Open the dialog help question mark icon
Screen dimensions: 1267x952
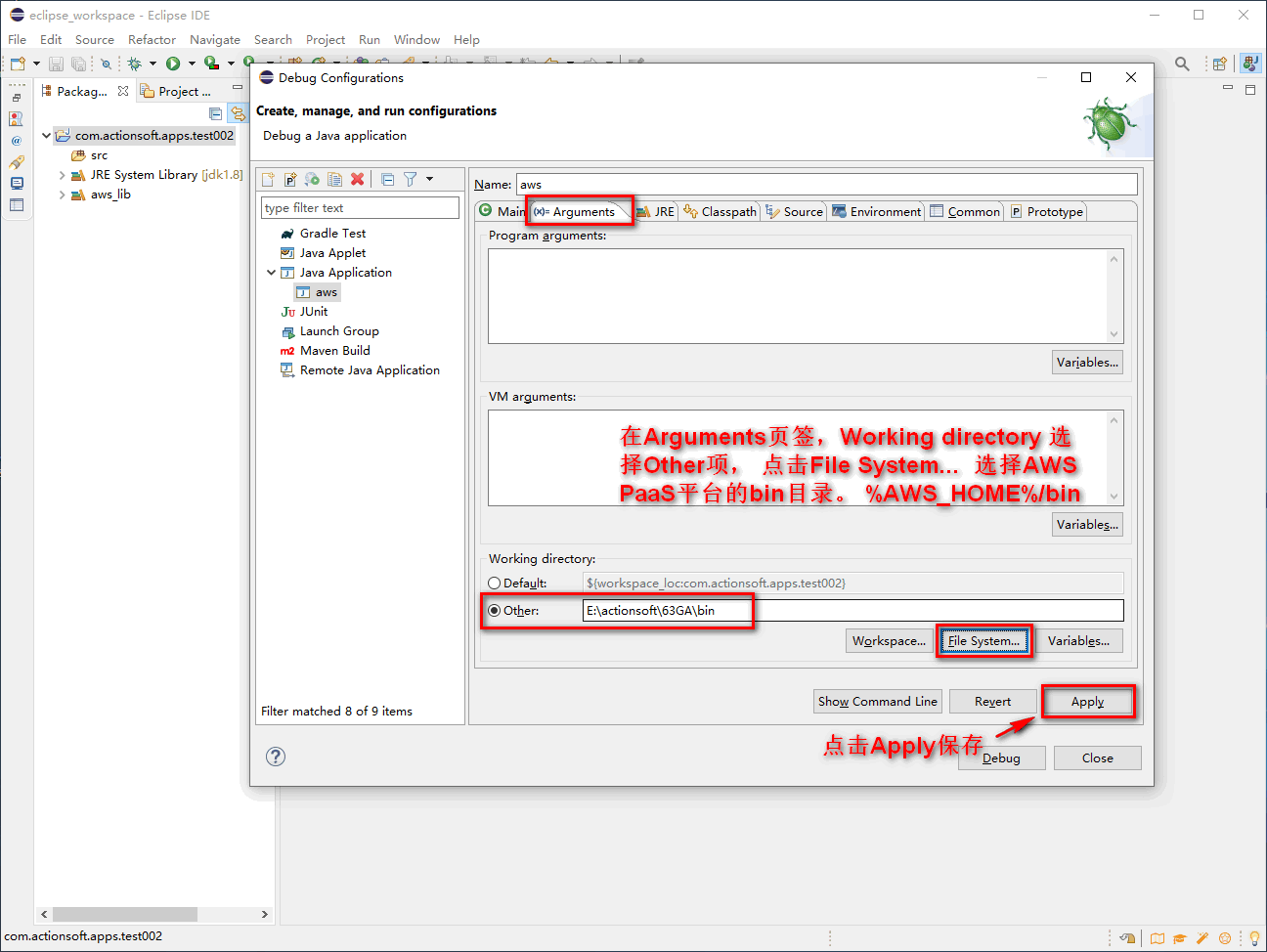click(276, 757)
